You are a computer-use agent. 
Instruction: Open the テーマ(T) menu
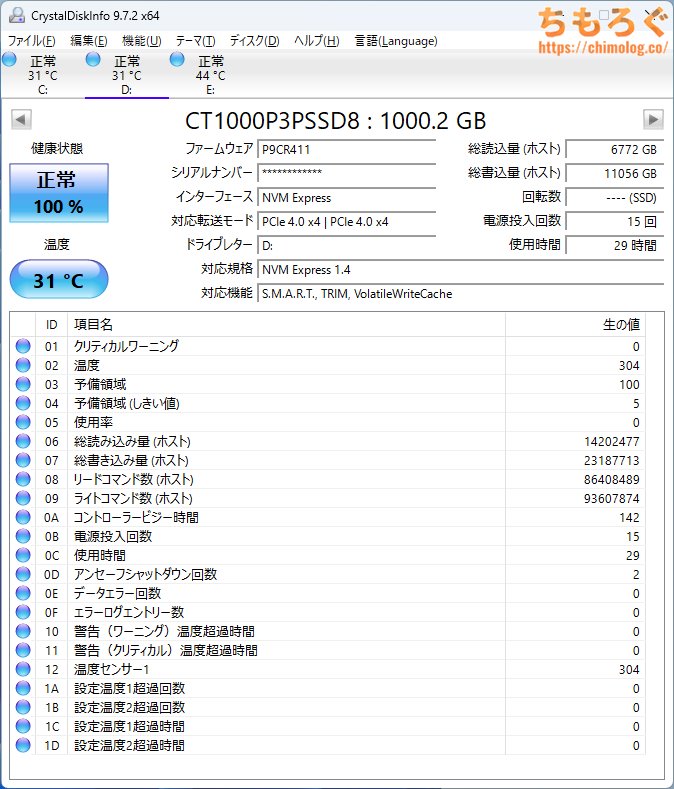point(195,41)
